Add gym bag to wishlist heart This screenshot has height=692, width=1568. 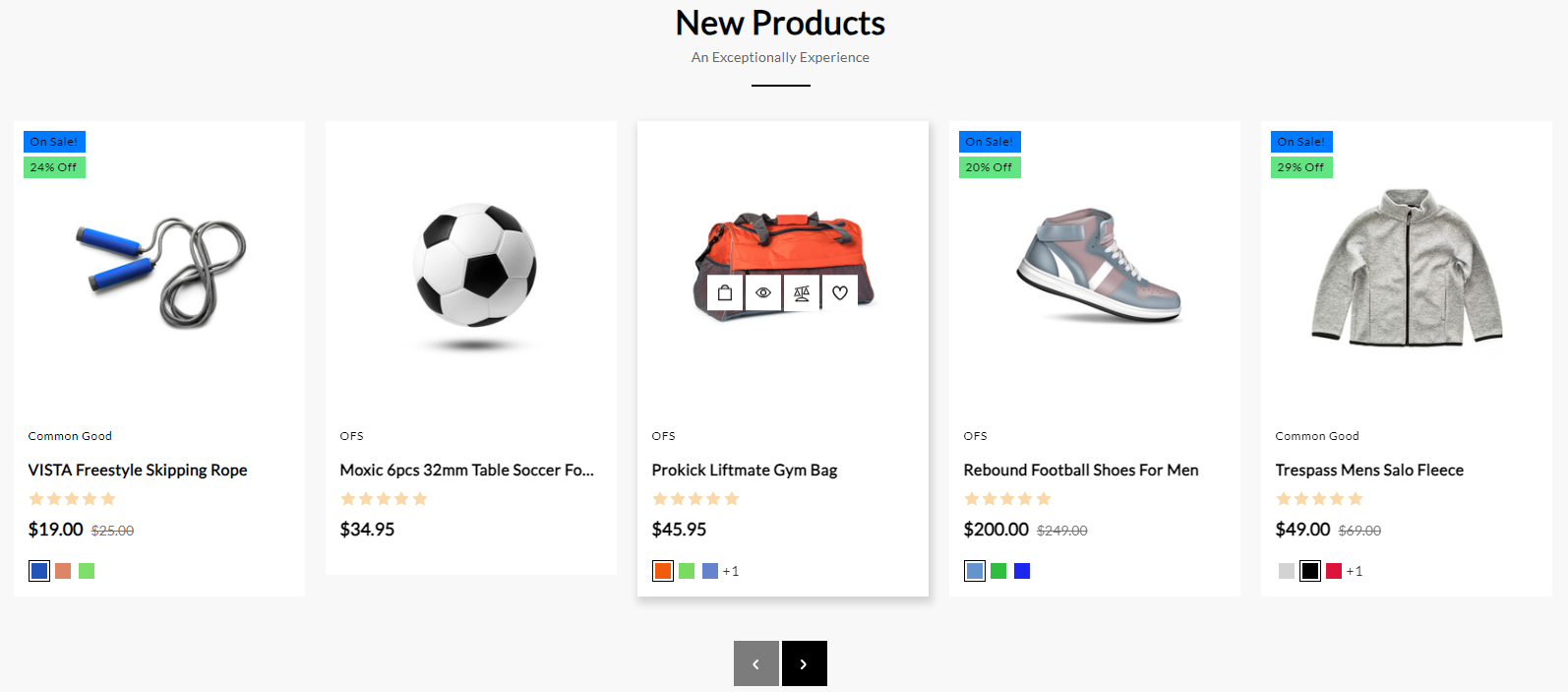840,292
